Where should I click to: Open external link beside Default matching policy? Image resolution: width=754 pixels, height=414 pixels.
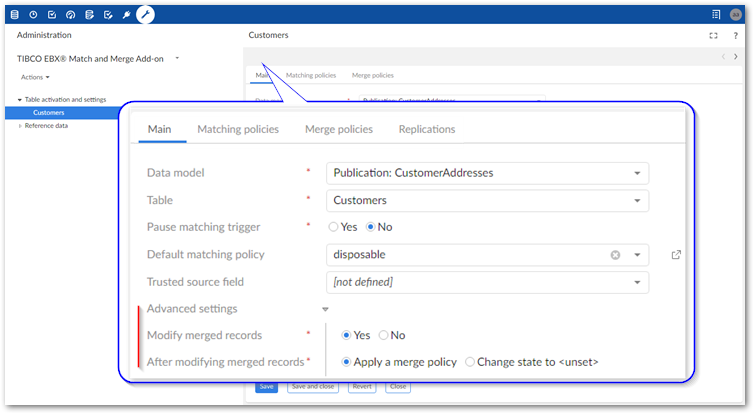tap(676, 255)
